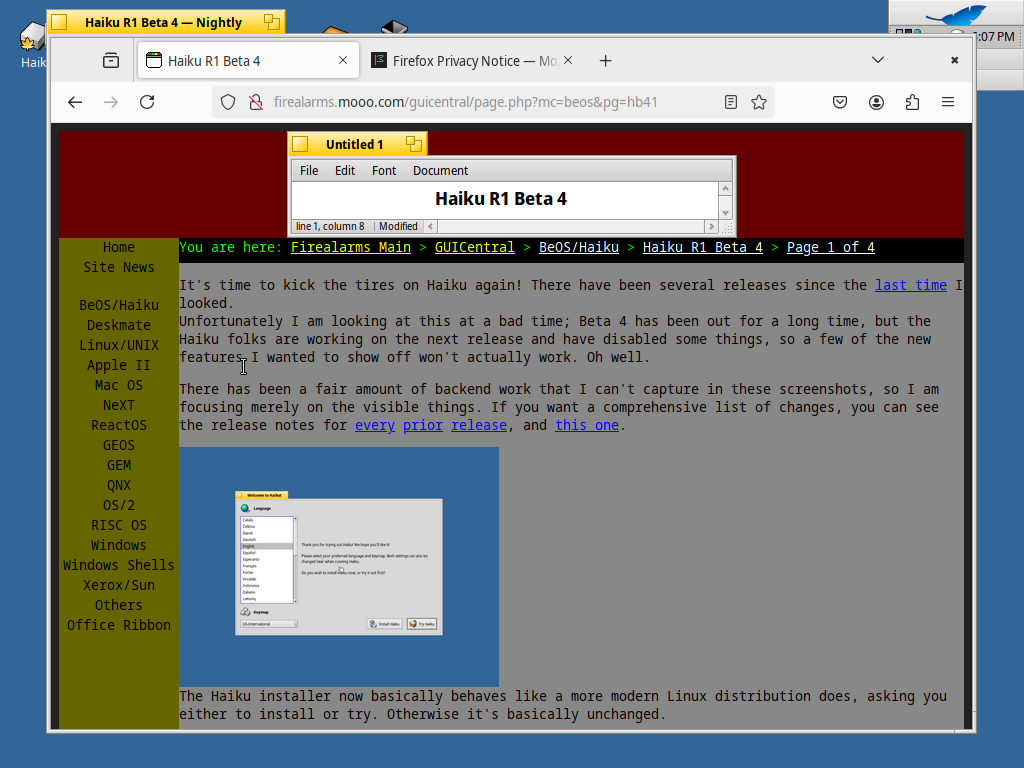Open the OS/2 sidebar link
Image resolution: width=1024 pixels, height=768 pixels.
point(119,505)
